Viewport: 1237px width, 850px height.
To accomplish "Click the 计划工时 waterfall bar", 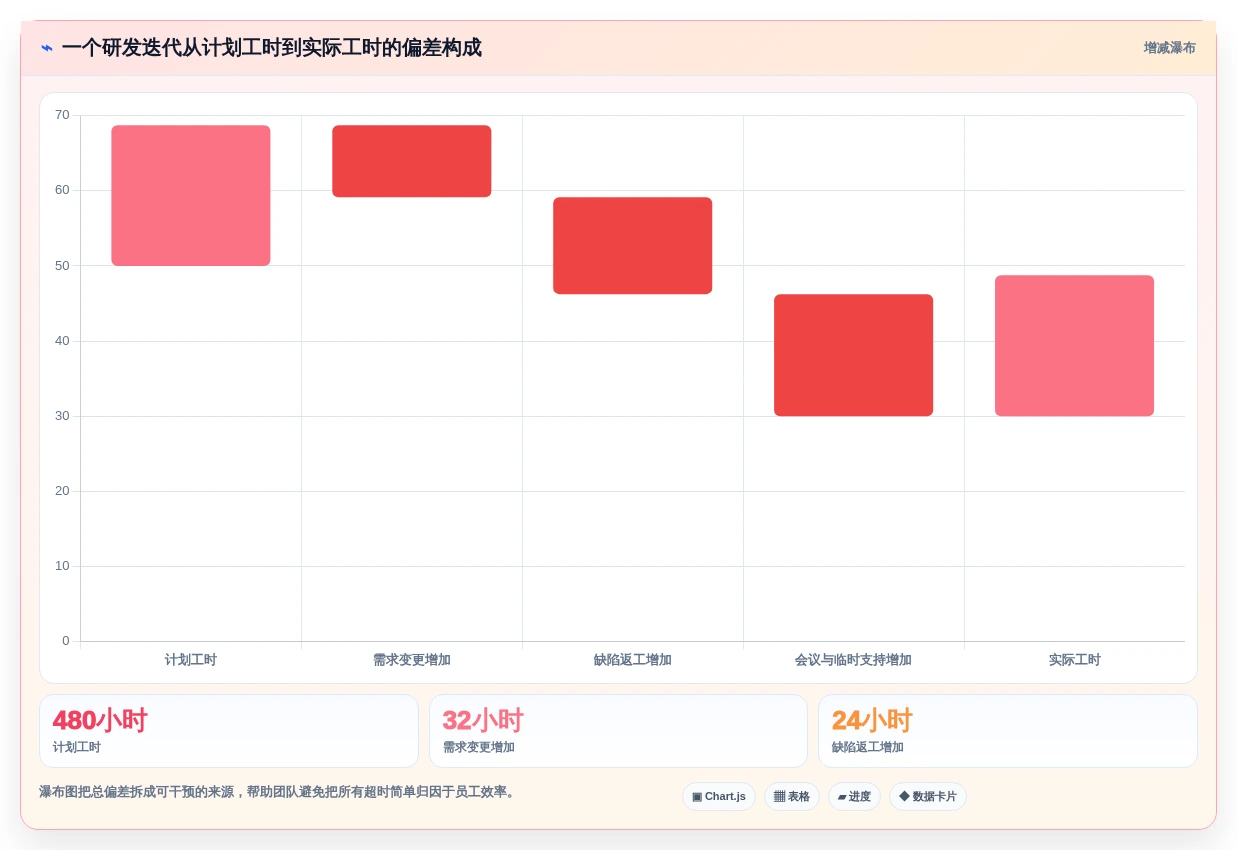I will (191, 195).
